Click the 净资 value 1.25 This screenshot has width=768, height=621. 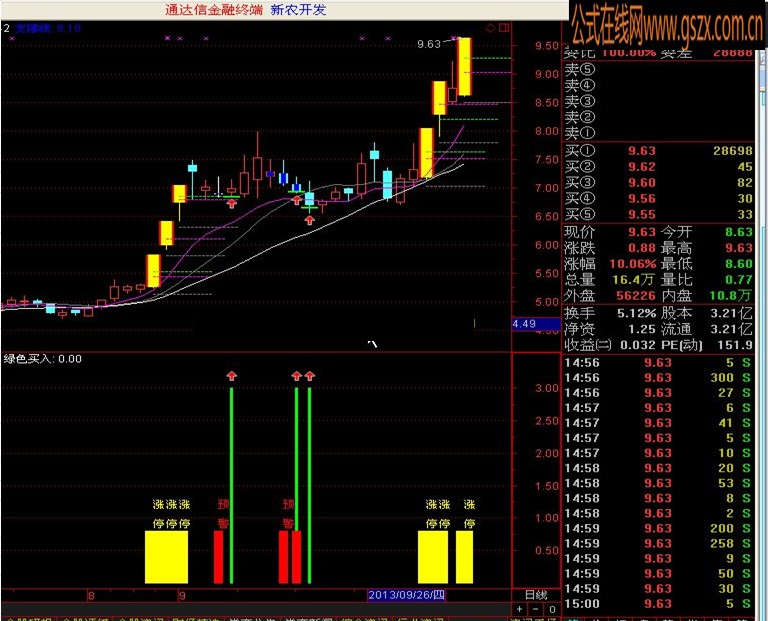(642, 329)
